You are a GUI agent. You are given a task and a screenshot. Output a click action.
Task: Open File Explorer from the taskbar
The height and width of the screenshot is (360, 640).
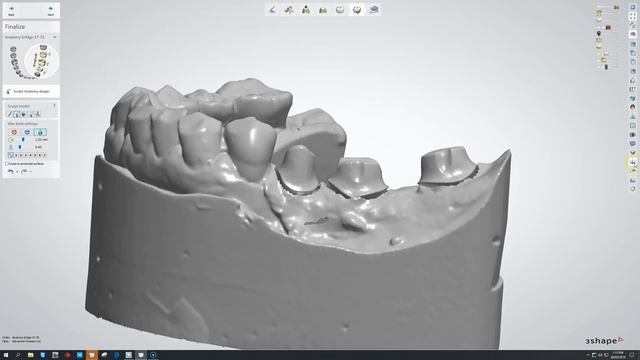[x=31, y=355]
